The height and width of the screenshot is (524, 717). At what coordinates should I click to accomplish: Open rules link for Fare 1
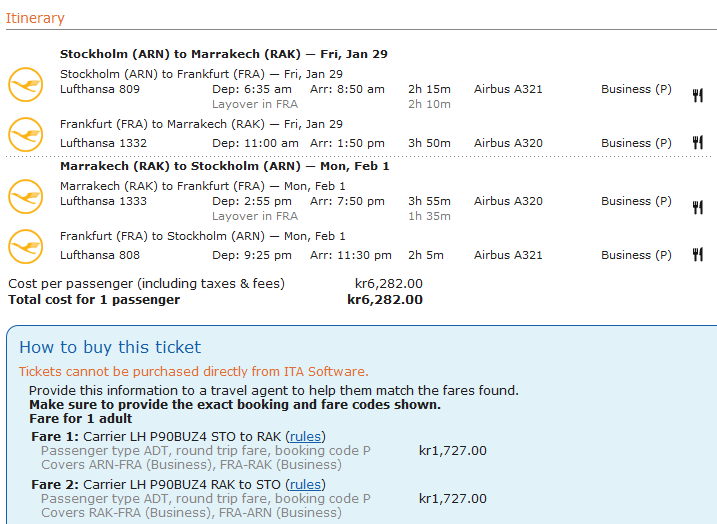(x=305, y=436)
